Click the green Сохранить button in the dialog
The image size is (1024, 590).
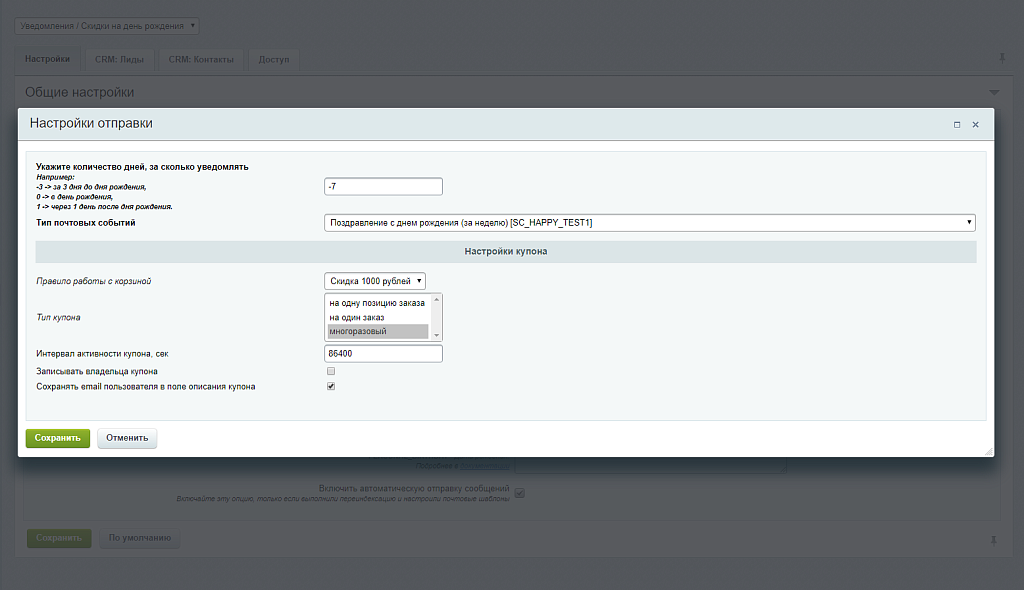tap(58, 438)
